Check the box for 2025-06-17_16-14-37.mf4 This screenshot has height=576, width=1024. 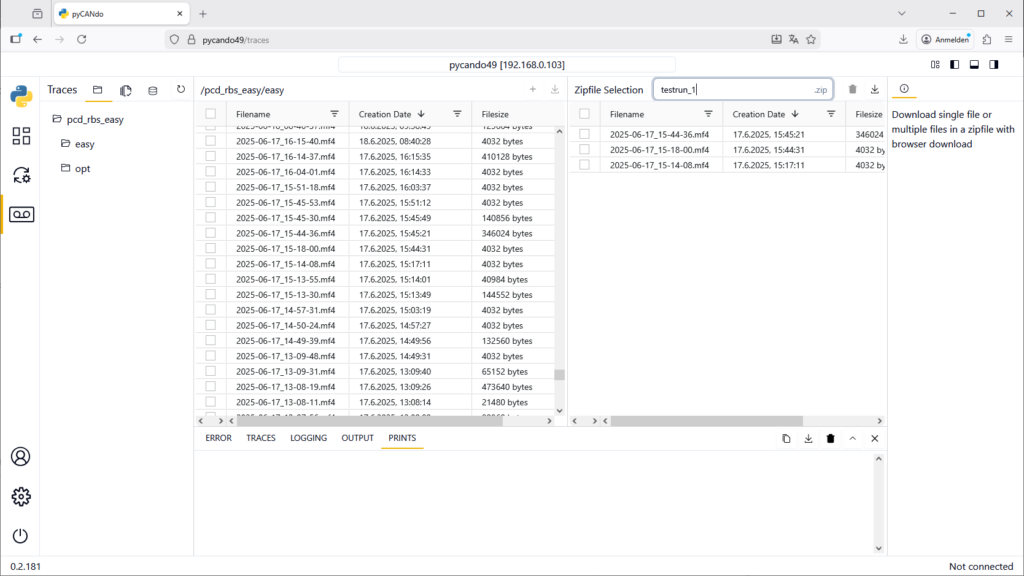coord(211,157)
